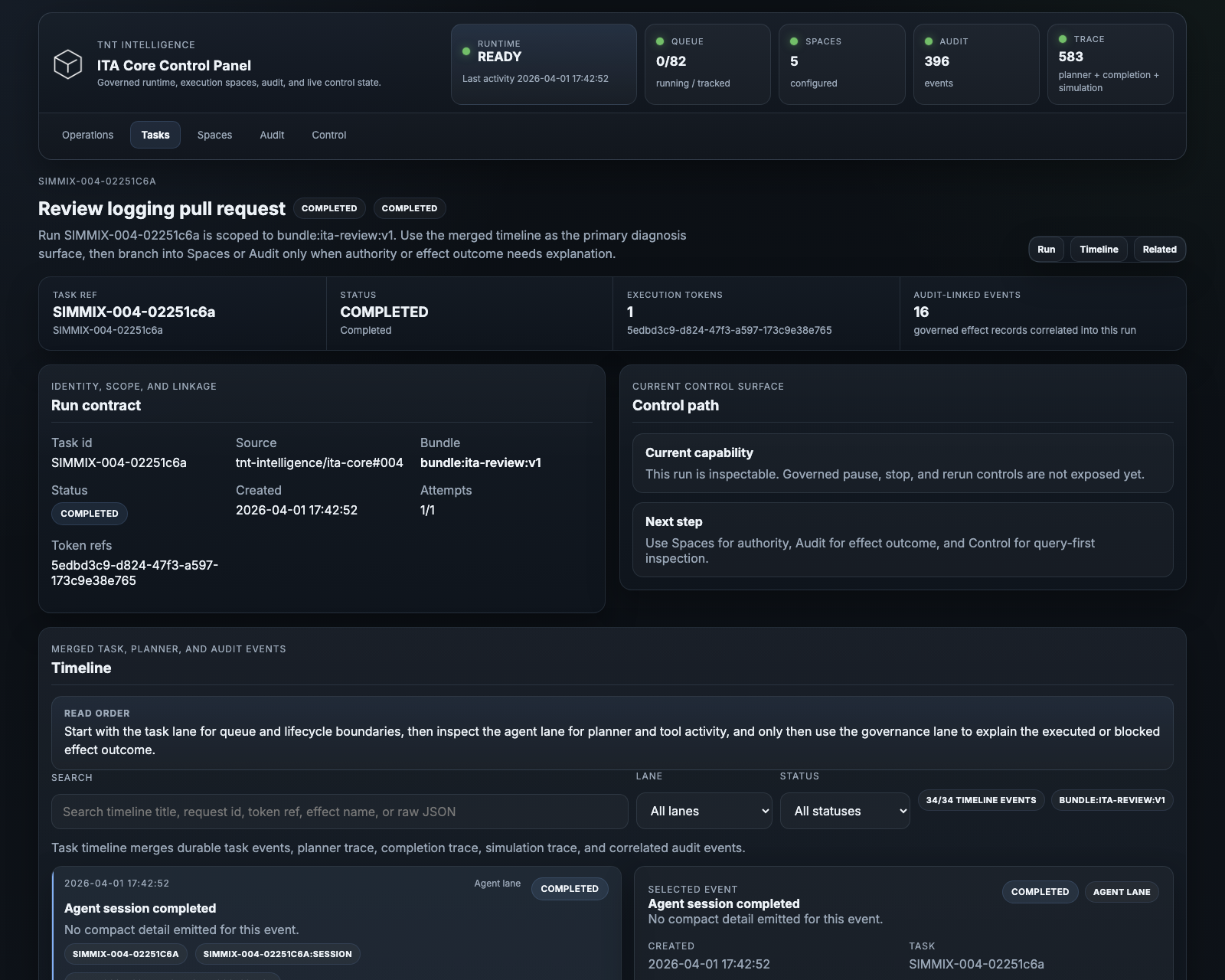This screenshot has width=1225, height=980.
Task: Toggle the 34/34 TIMELINE EVENTS filter pill
Action: pyautogui.click(x=982, y=799)
